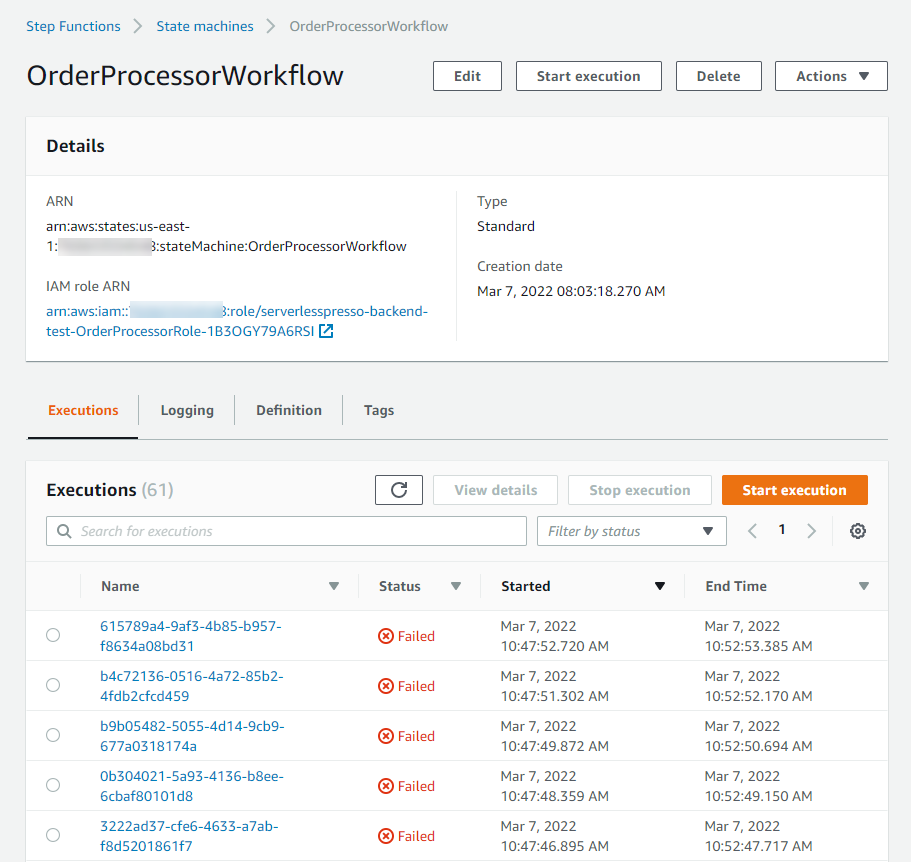This screenshot has width=911, height=862.
Task: Open the Definition tab
Action: (x=289, y=410)
